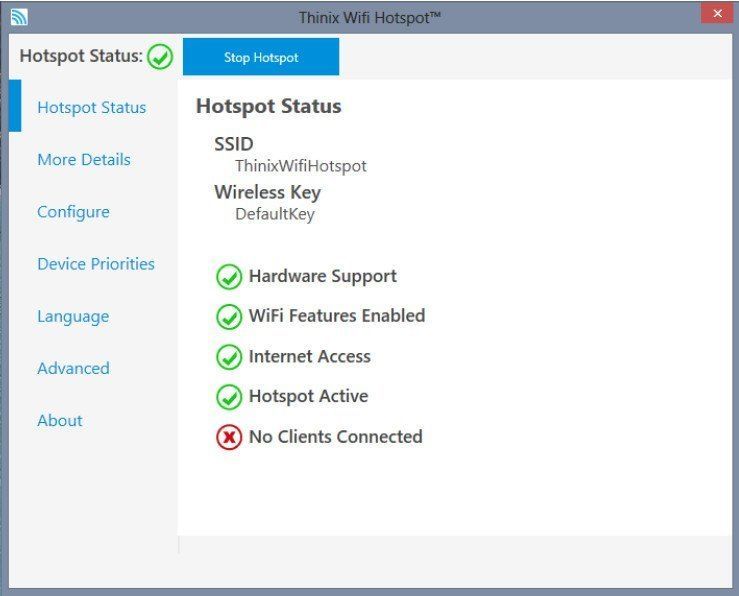Click the red X No Clients Connected icon
Screen dimensions: 739x596
click(229, 437)
